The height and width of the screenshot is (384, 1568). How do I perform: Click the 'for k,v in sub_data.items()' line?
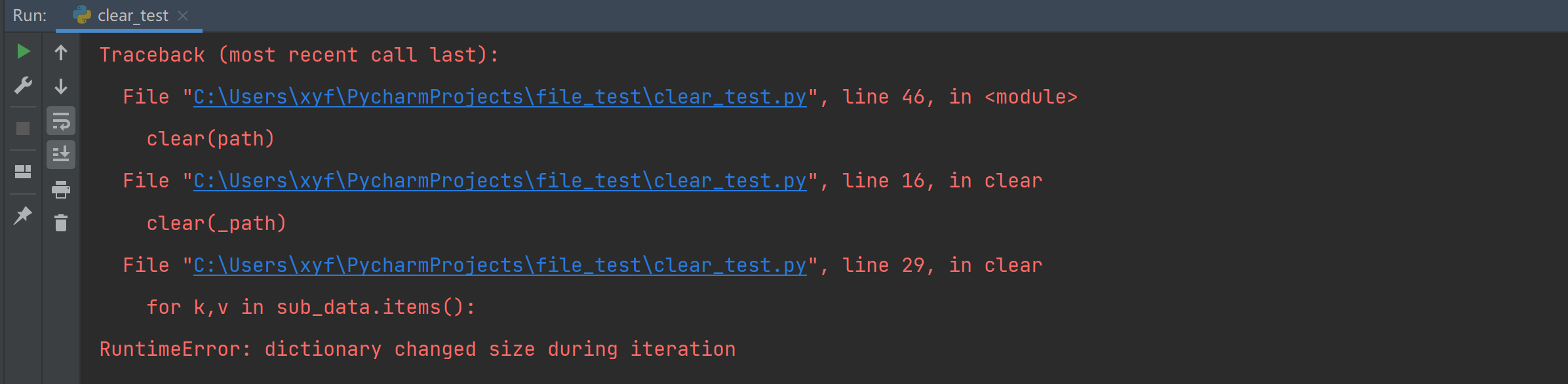(x=311, y=307)
